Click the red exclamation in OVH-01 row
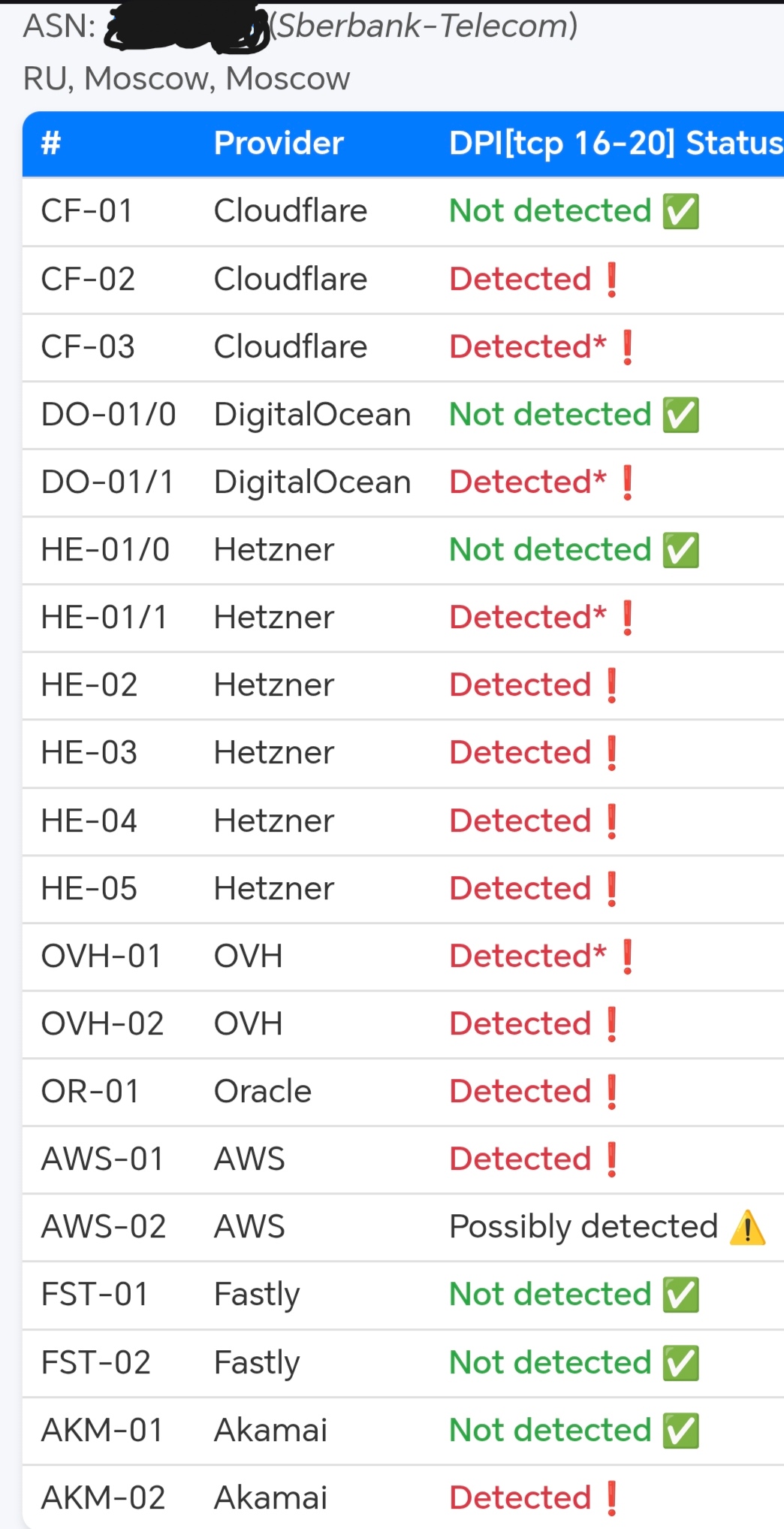The image size is (784, 1529). (x=627, y=956)
